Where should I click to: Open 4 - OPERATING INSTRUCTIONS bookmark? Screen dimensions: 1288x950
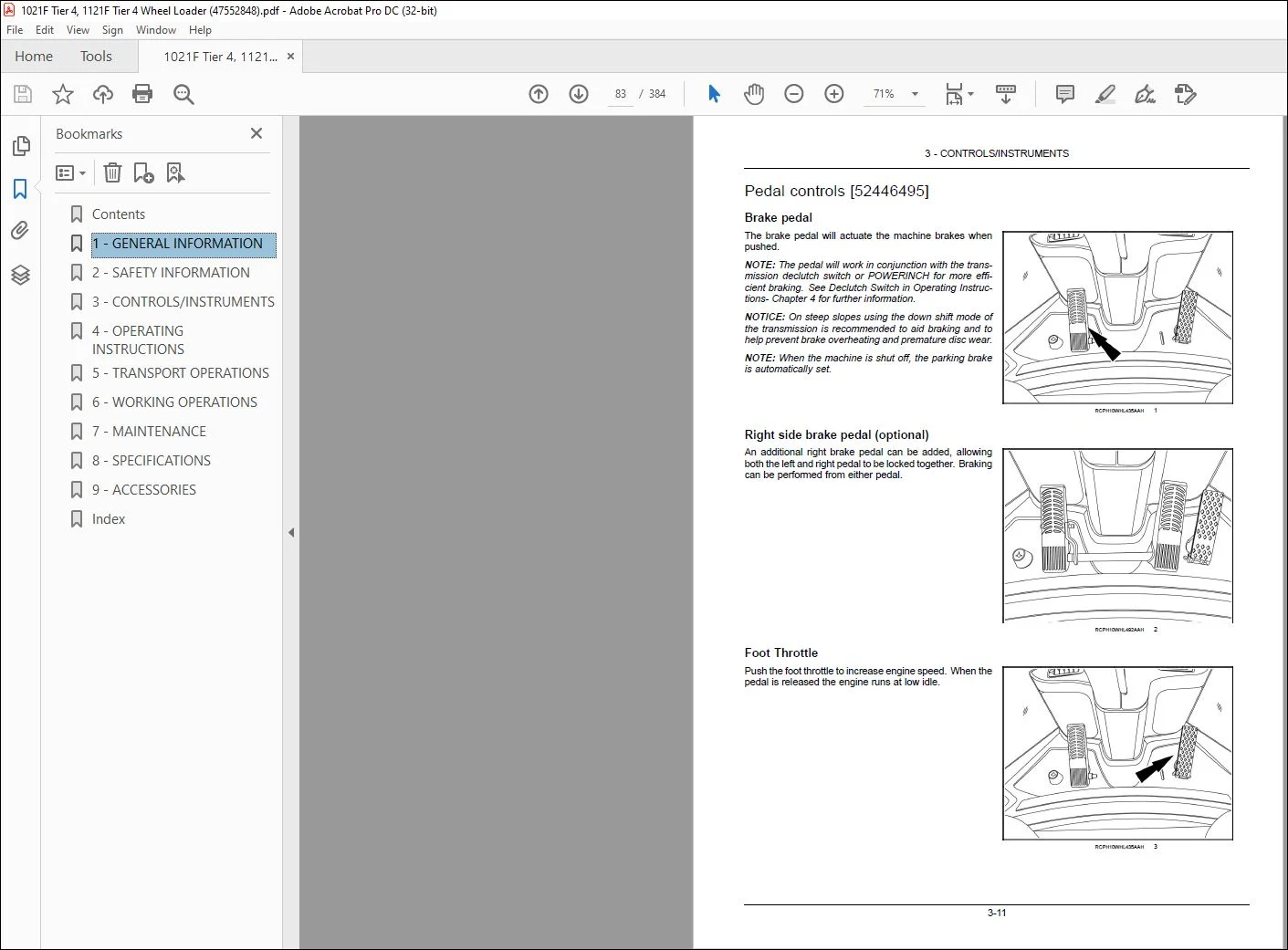(138, 340)
